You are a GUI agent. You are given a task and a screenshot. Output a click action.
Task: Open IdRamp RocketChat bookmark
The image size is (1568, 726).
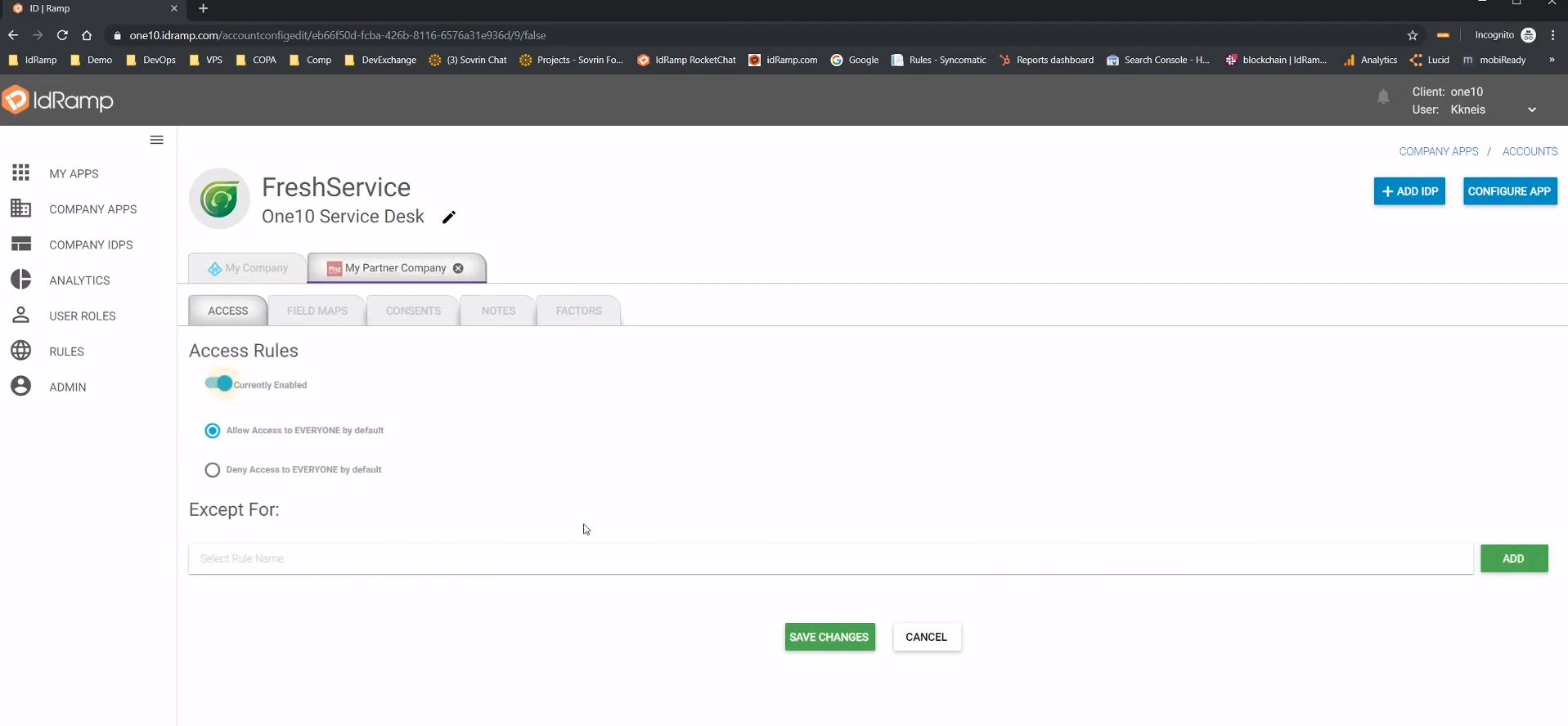687,60
